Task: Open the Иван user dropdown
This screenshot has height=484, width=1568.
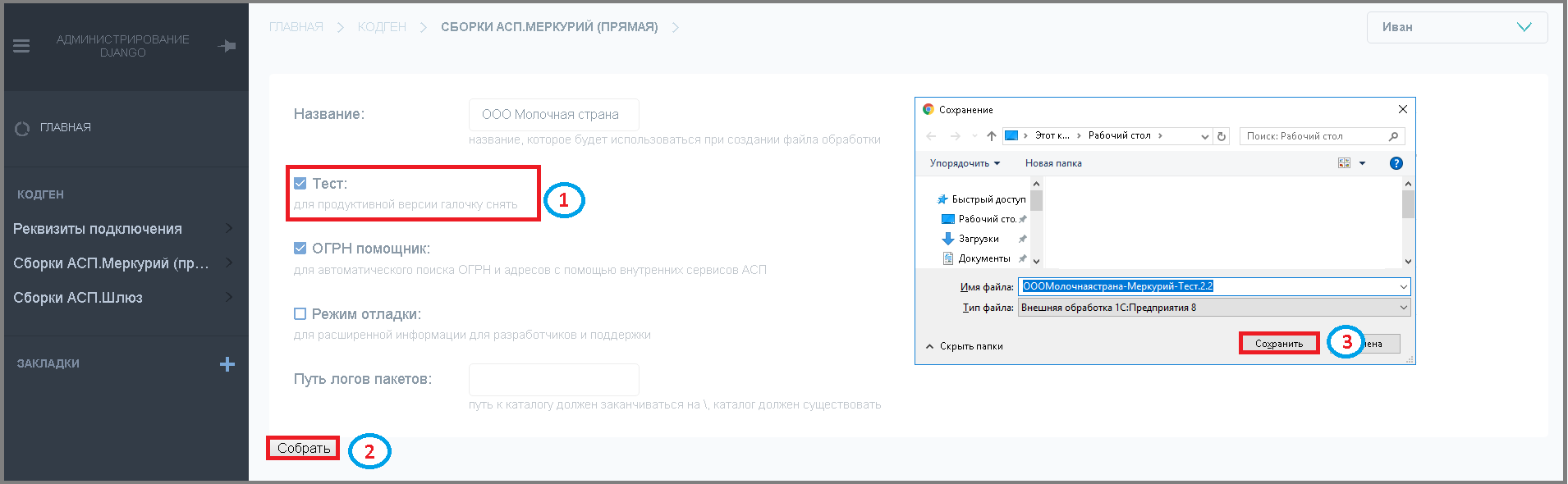Action: [1457, 27]
